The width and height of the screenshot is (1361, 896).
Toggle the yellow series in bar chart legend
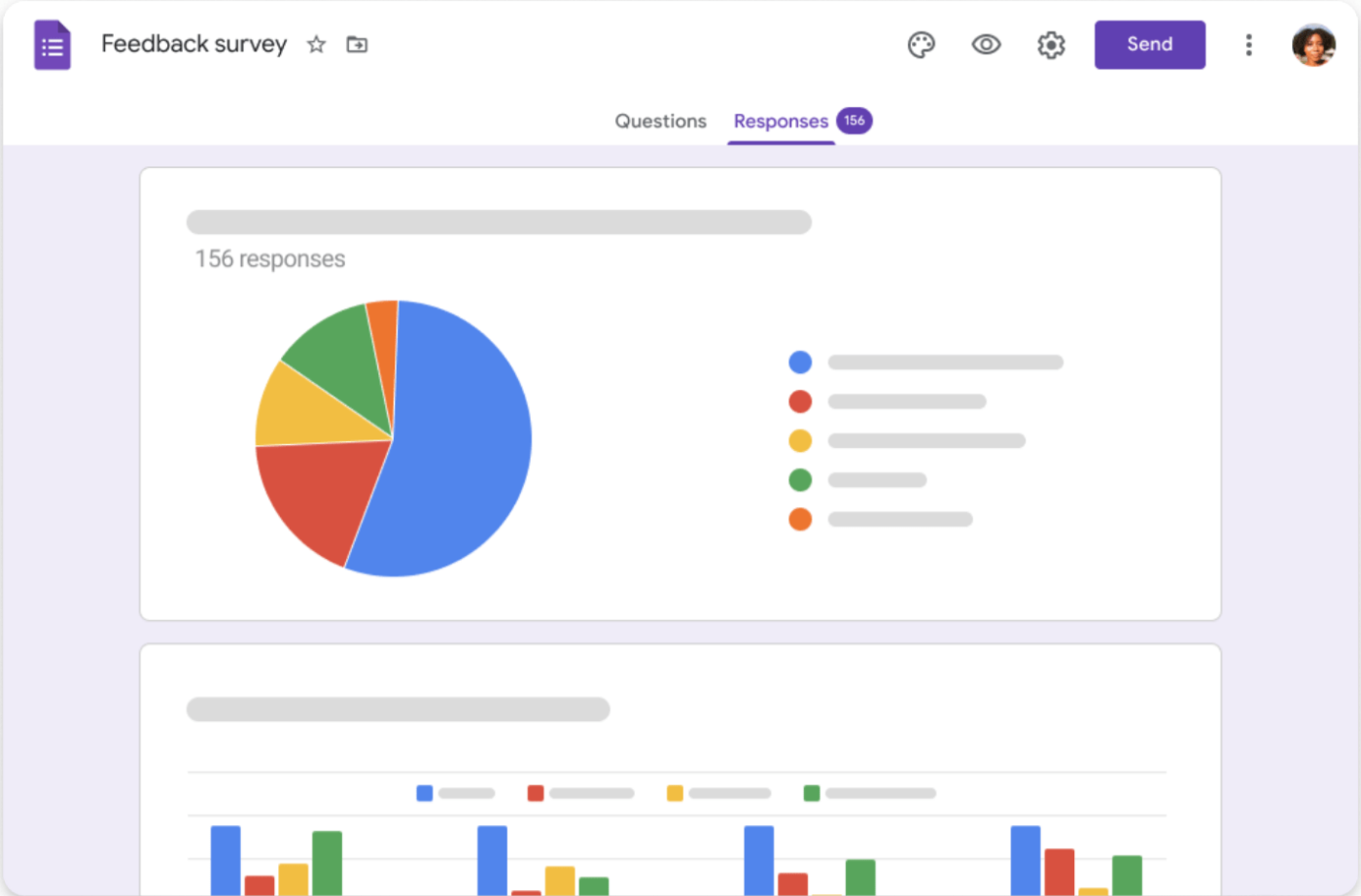[673, 793]
